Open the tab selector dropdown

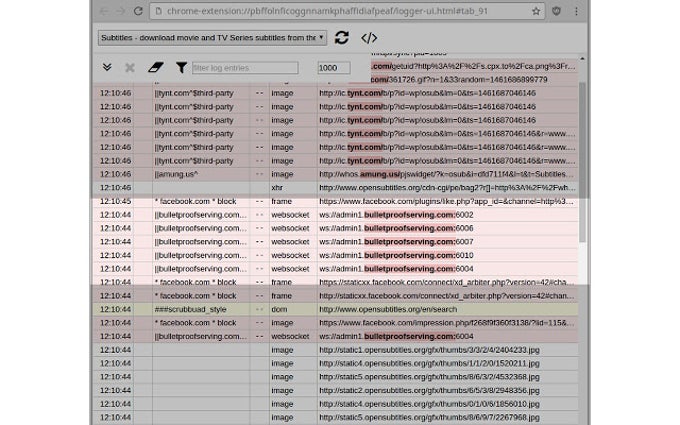tap(212, 38)
